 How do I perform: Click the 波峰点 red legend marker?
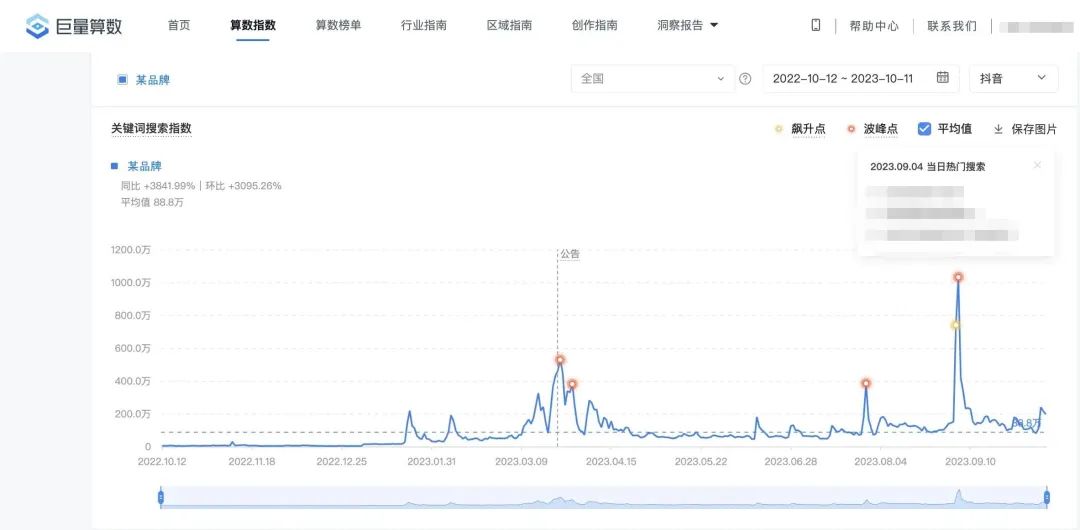(x=851, y=129)
